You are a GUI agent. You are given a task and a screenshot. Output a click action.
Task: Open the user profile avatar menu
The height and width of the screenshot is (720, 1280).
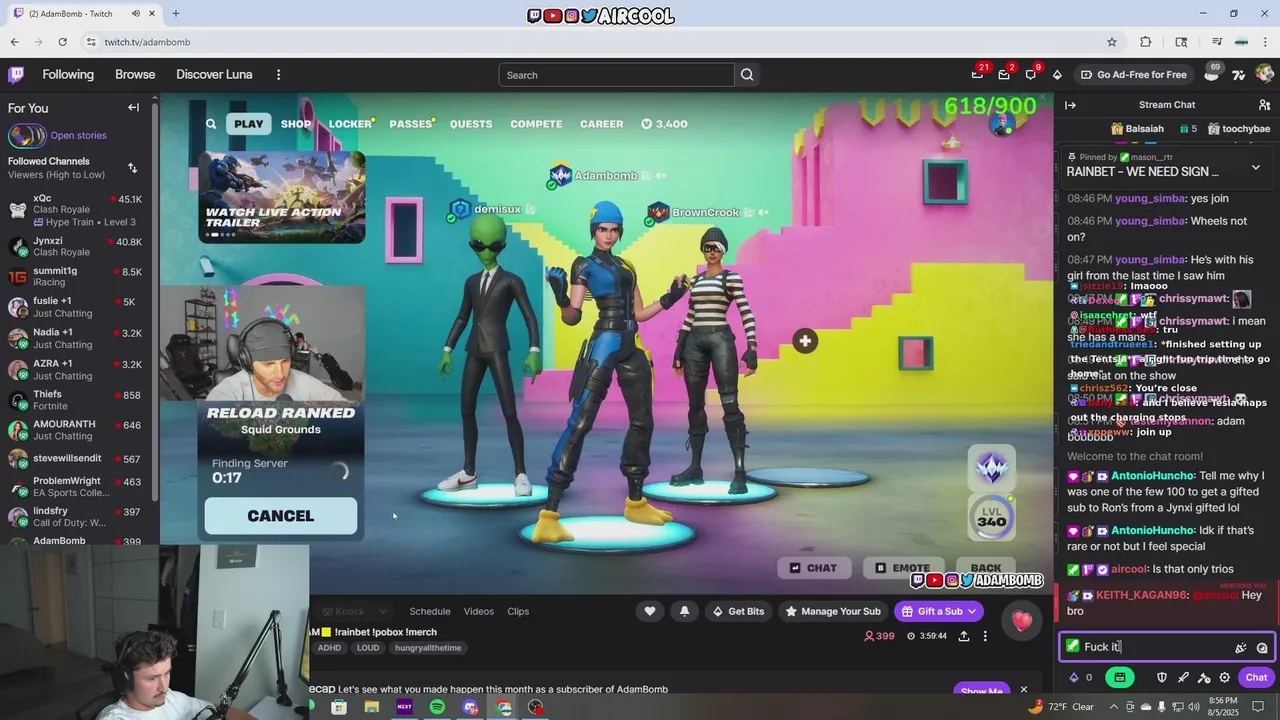[x=1265, y=75]
